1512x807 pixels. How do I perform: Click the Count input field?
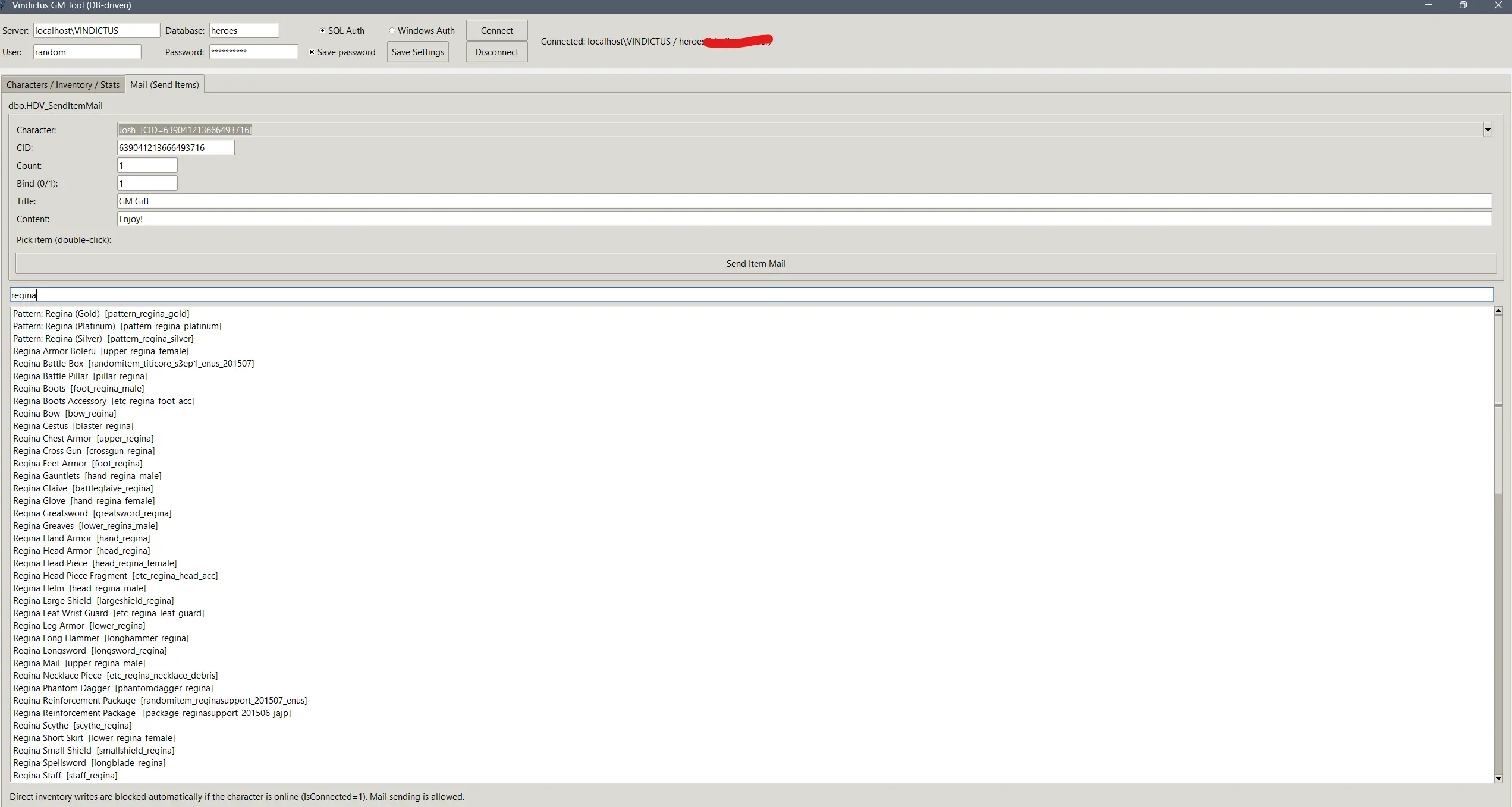click(147, 166)
